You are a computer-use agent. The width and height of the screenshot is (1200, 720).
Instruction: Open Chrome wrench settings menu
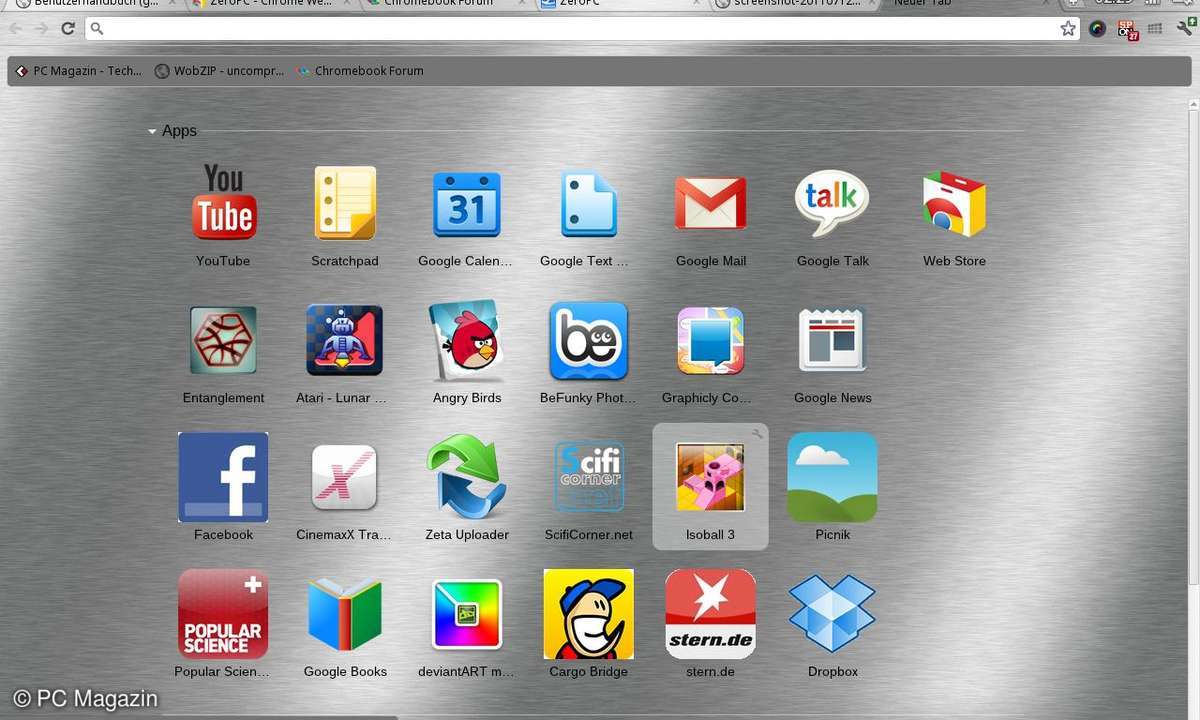click(x=1184, y=29)
